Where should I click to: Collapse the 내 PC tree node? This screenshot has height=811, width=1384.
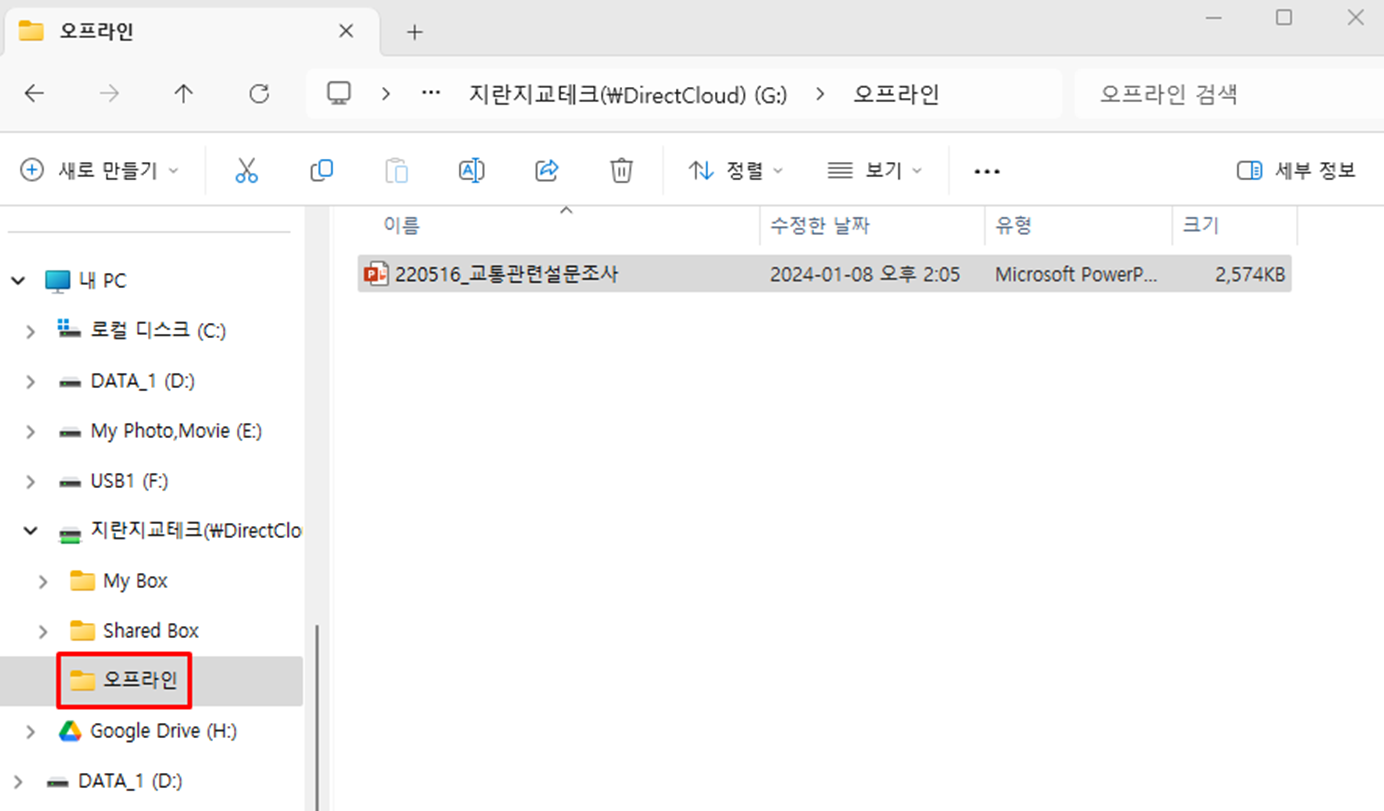(18, 281)
